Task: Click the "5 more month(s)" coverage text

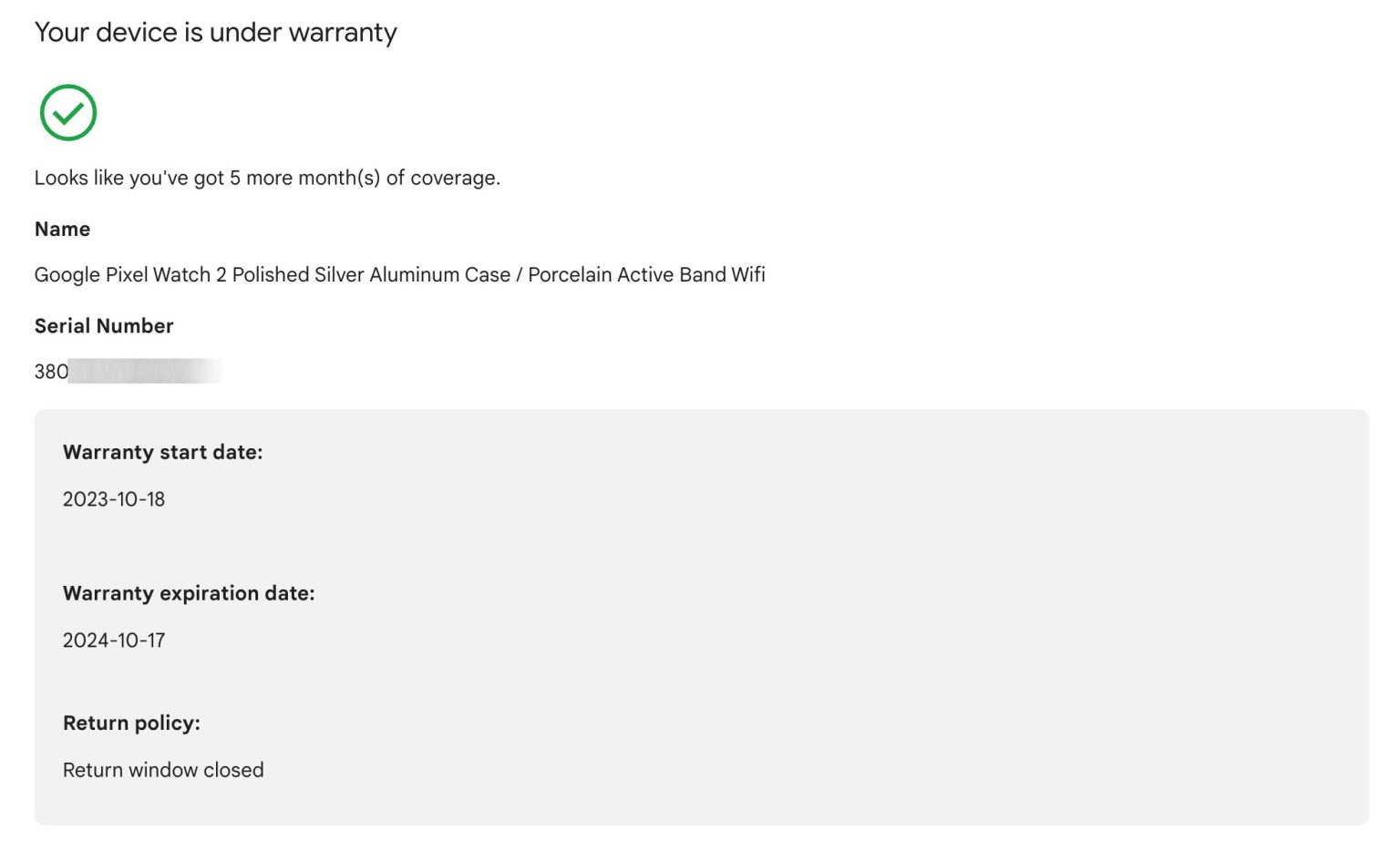Action: click(x=304, y=178)
